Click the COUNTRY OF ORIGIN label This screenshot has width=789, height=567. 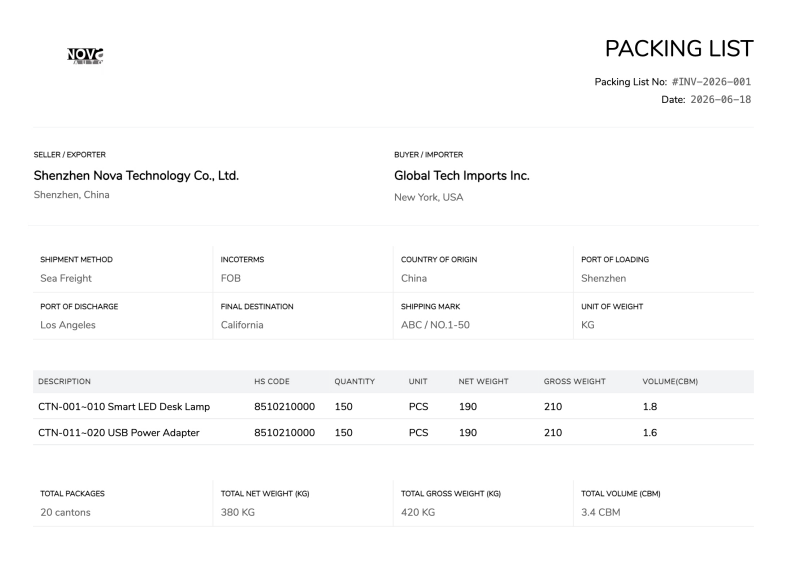pos(439,260)
